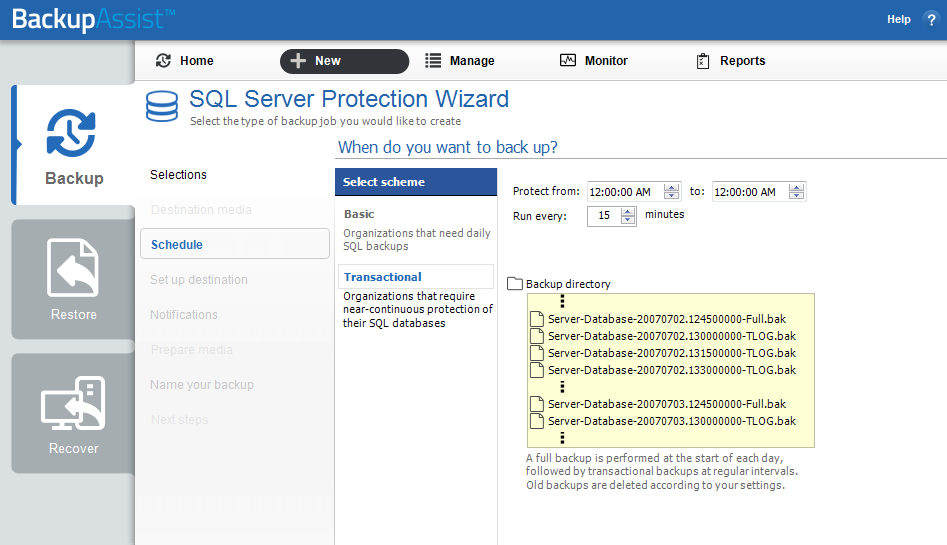947x545 pixels.
Task: Decrease the Protect from time
Action: [671, 196]
